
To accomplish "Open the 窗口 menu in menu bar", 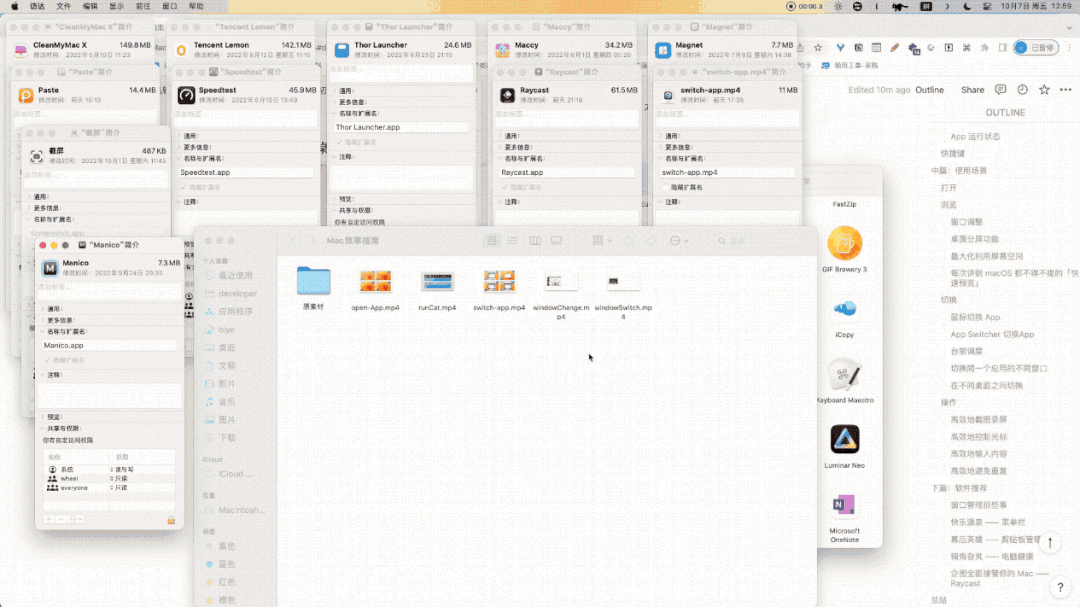I will click(169, 6).
